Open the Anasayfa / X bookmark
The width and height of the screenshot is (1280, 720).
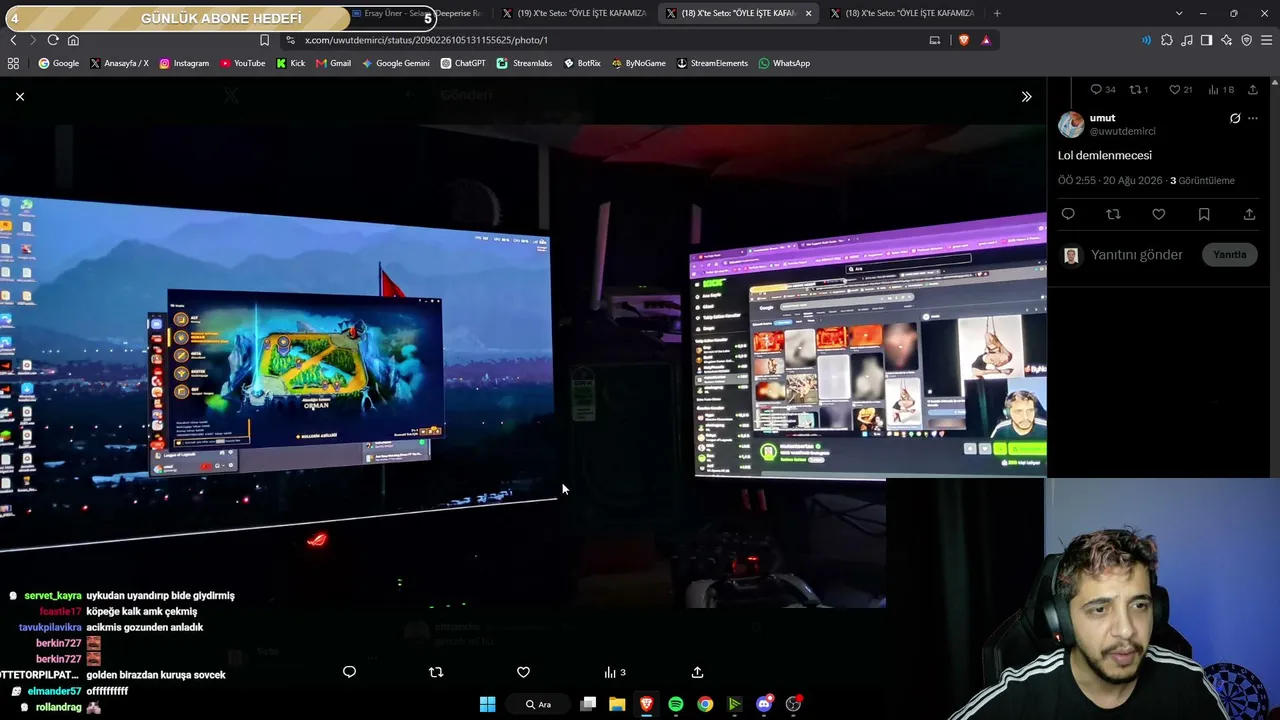119,63
